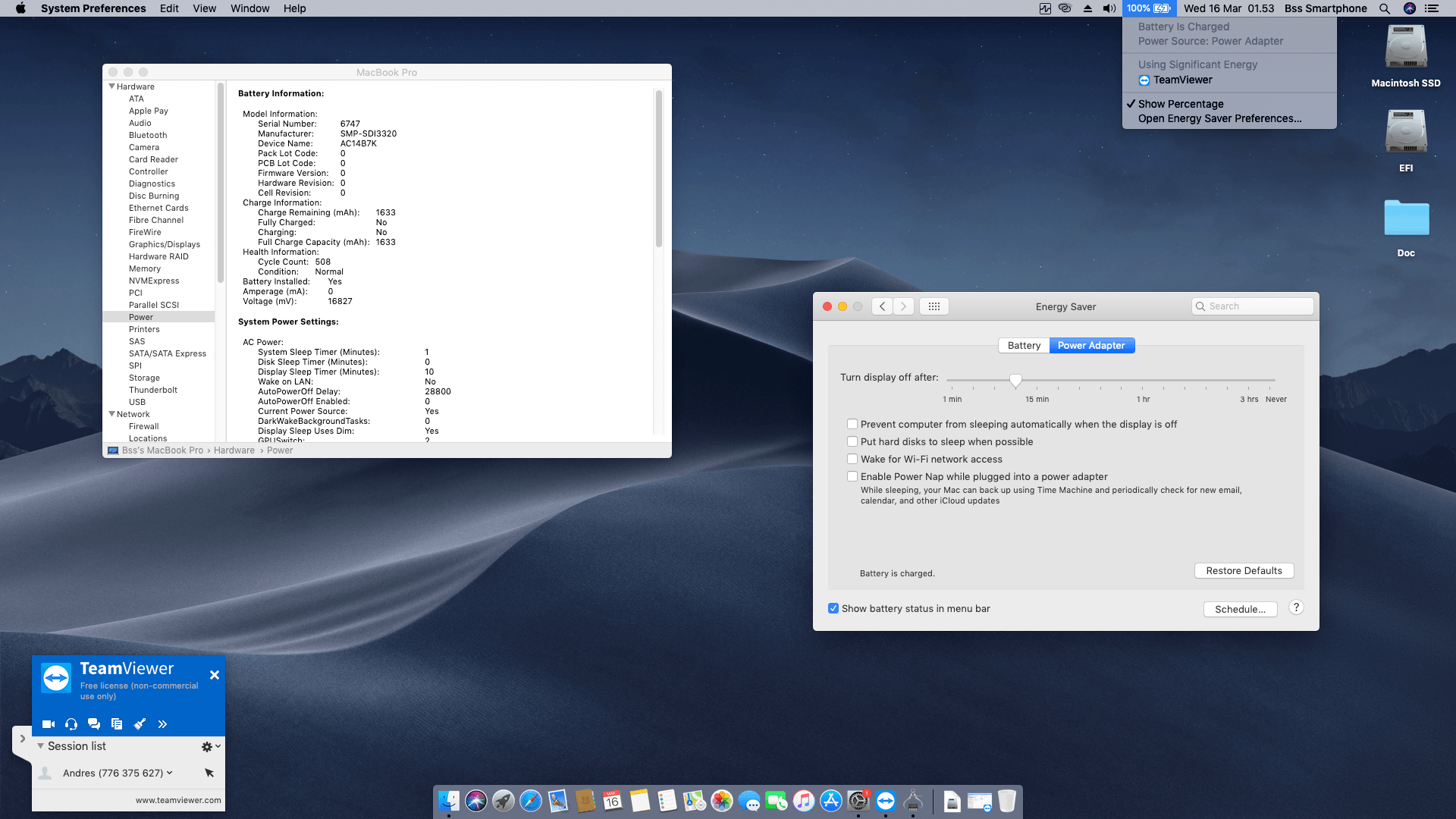This screenshot has width=1456, height=819.
Task: Select USB in the Hardware list
Action: point(158,402)
